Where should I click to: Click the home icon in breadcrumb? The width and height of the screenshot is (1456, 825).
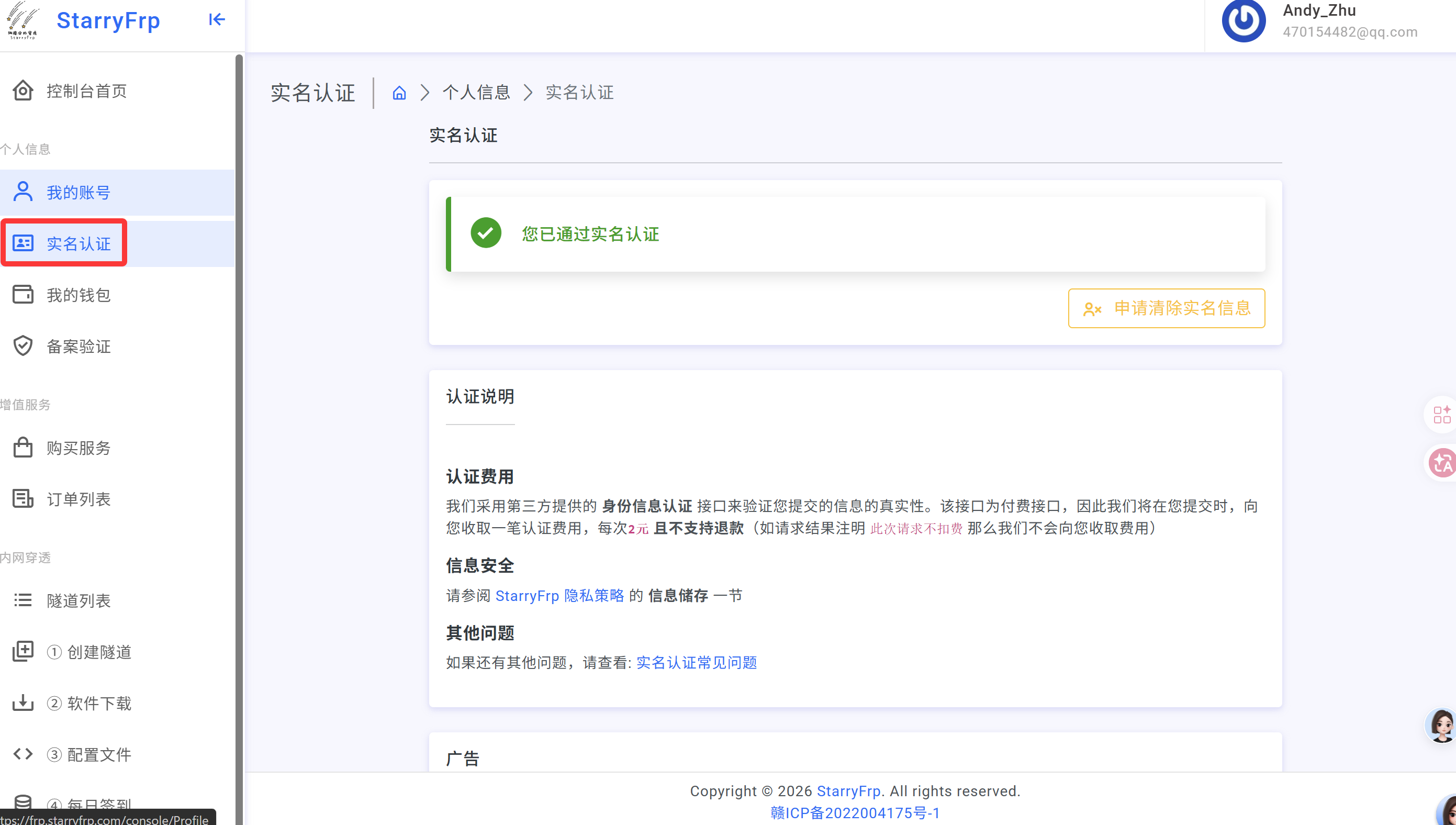(399, 92)
